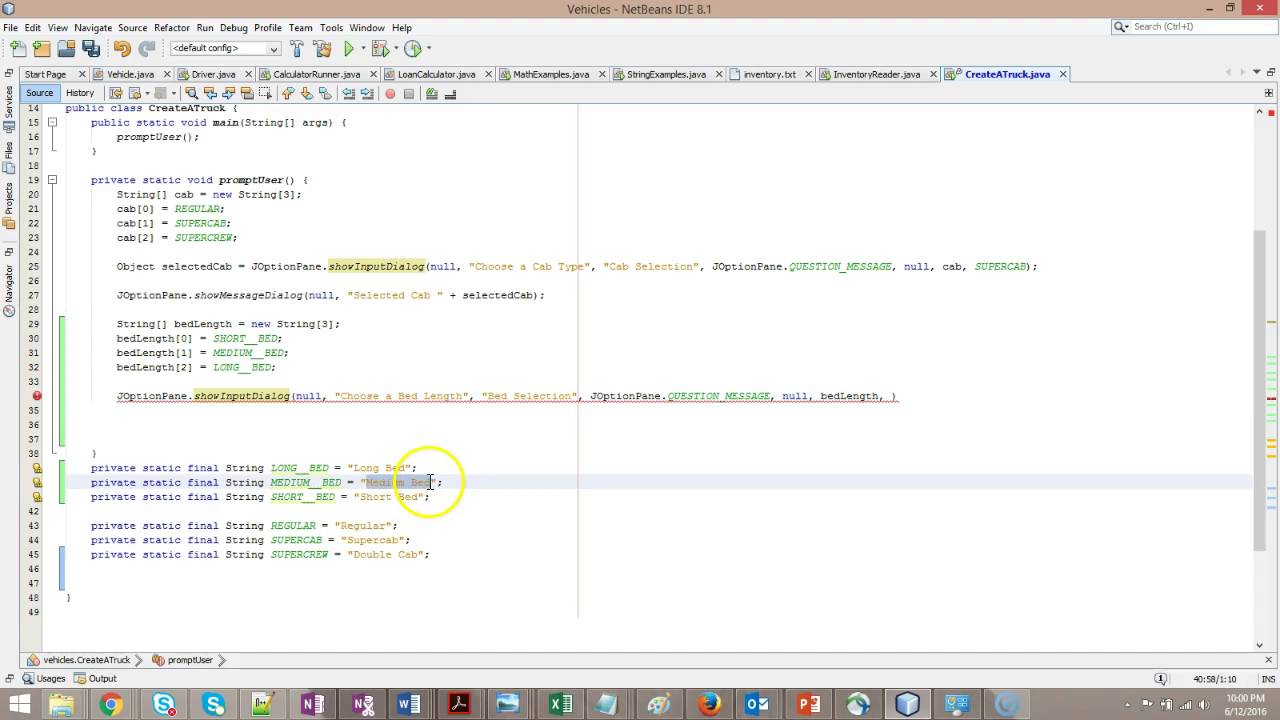The width and height of the screenshot is (1280, 720).
Task: Toggle rectangular selection mode
Action: pos(265,93)
